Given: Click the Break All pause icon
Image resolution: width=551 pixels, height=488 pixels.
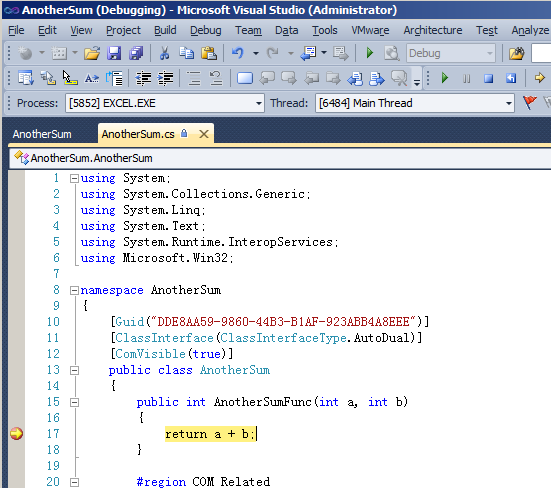Looking at the screenshot, I should tap(466, 78).
